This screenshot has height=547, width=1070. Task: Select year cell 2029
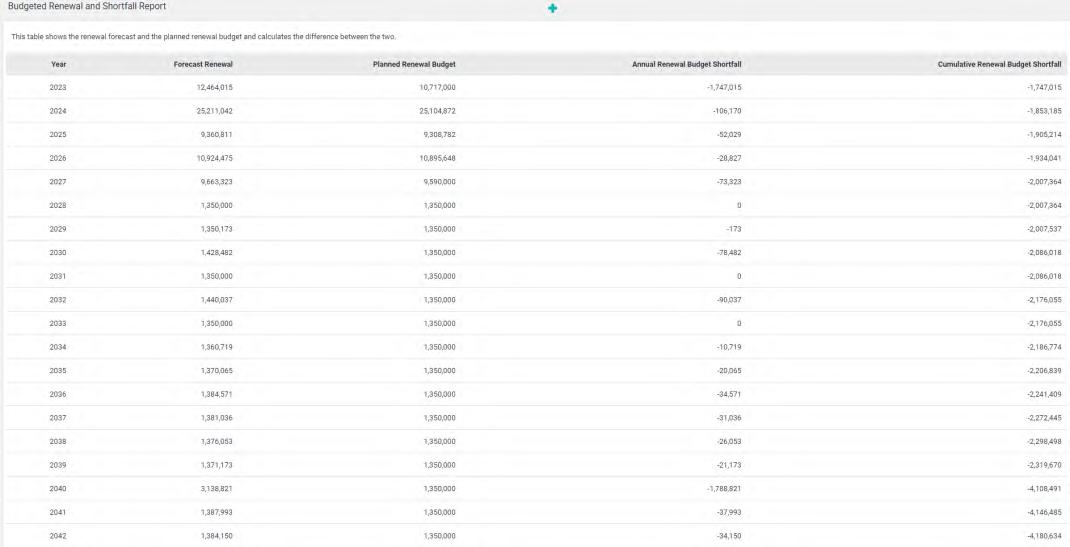click(x=58, y=229)
